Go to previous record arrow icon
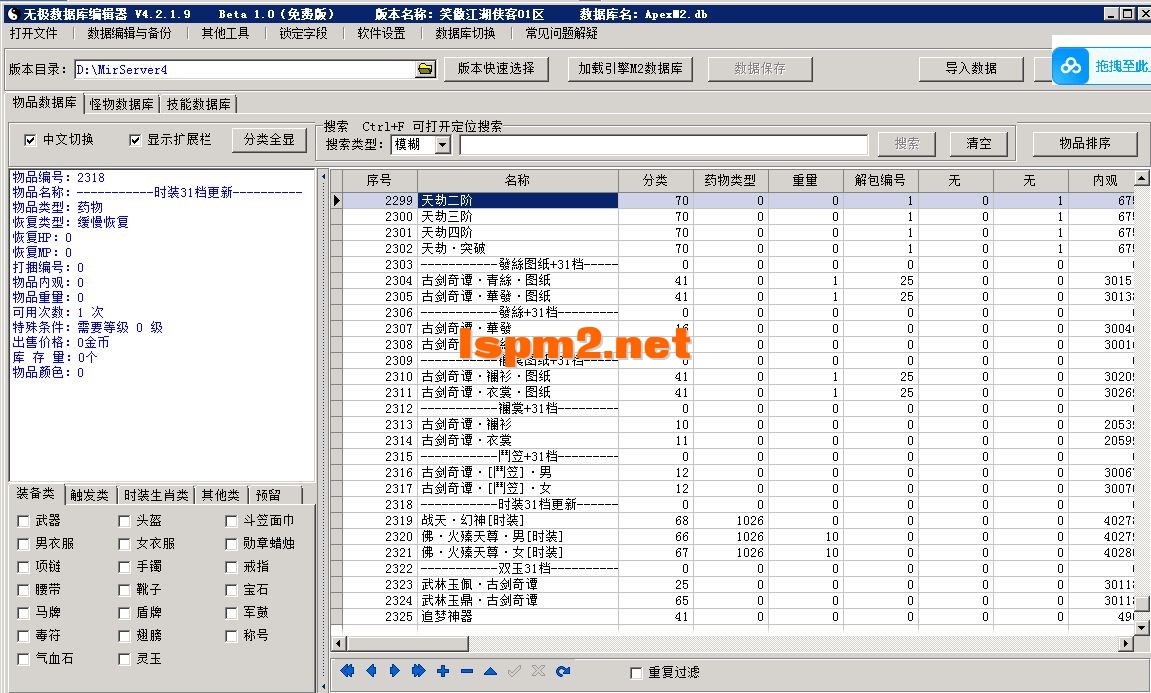Viewport: 1151px width, 693px height. 371,672
